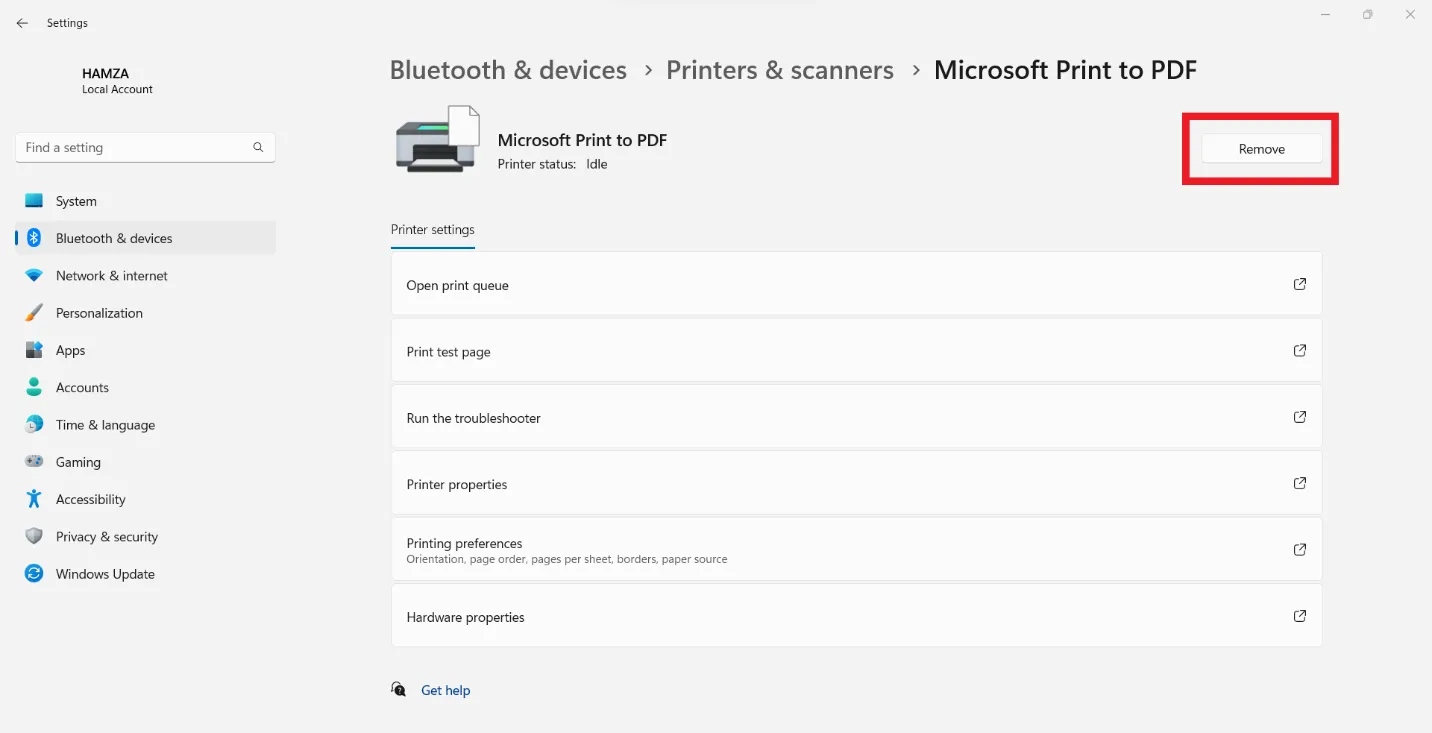This screenshot has width=1432, height=733.
Task: Check for updates via Windows Update
Action: [x=105, y=573]
